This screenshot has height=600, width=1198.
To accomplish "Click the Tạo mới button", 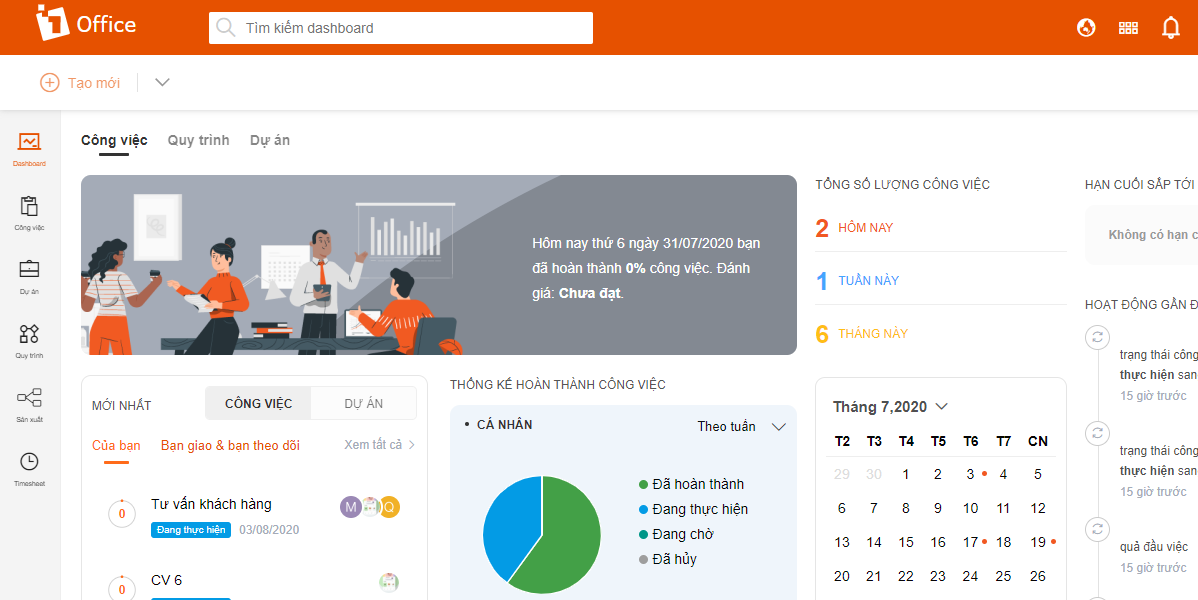I will tap(80, 82).
